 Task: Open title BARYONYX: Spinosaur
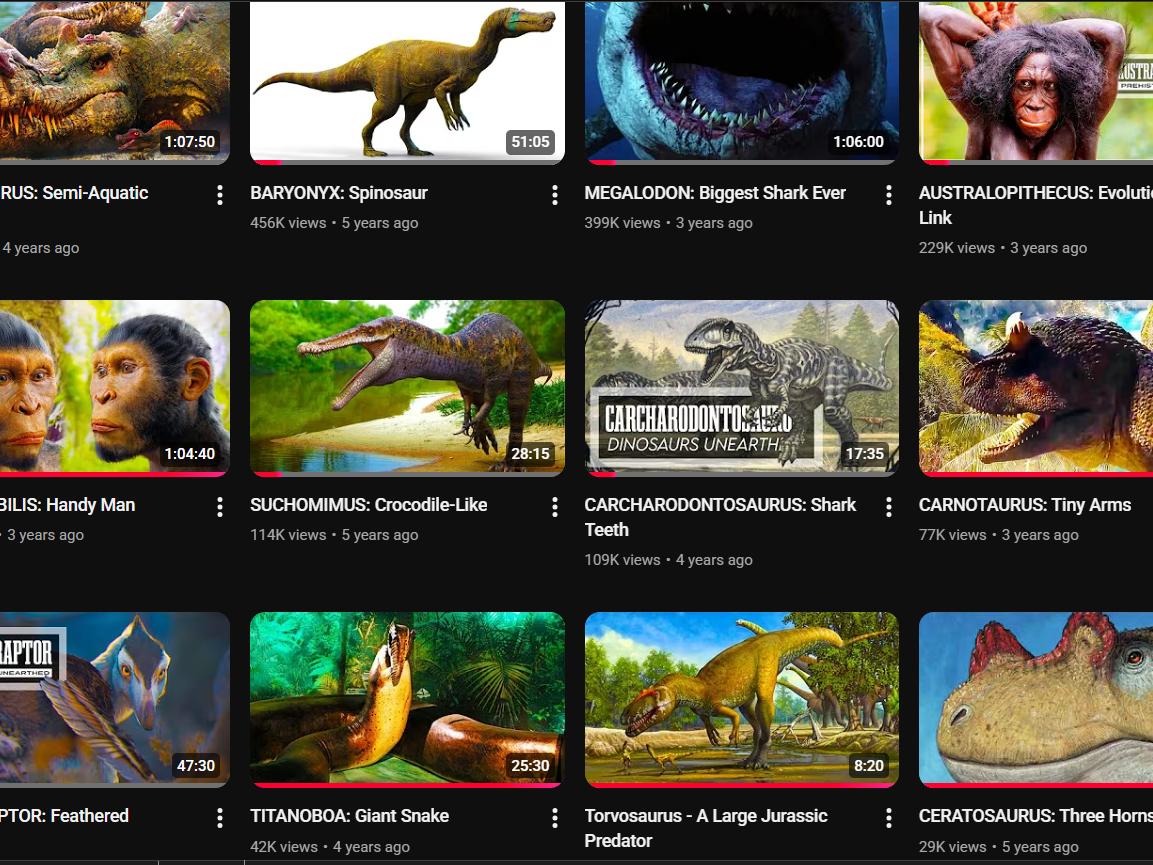(x=339, y=193)
